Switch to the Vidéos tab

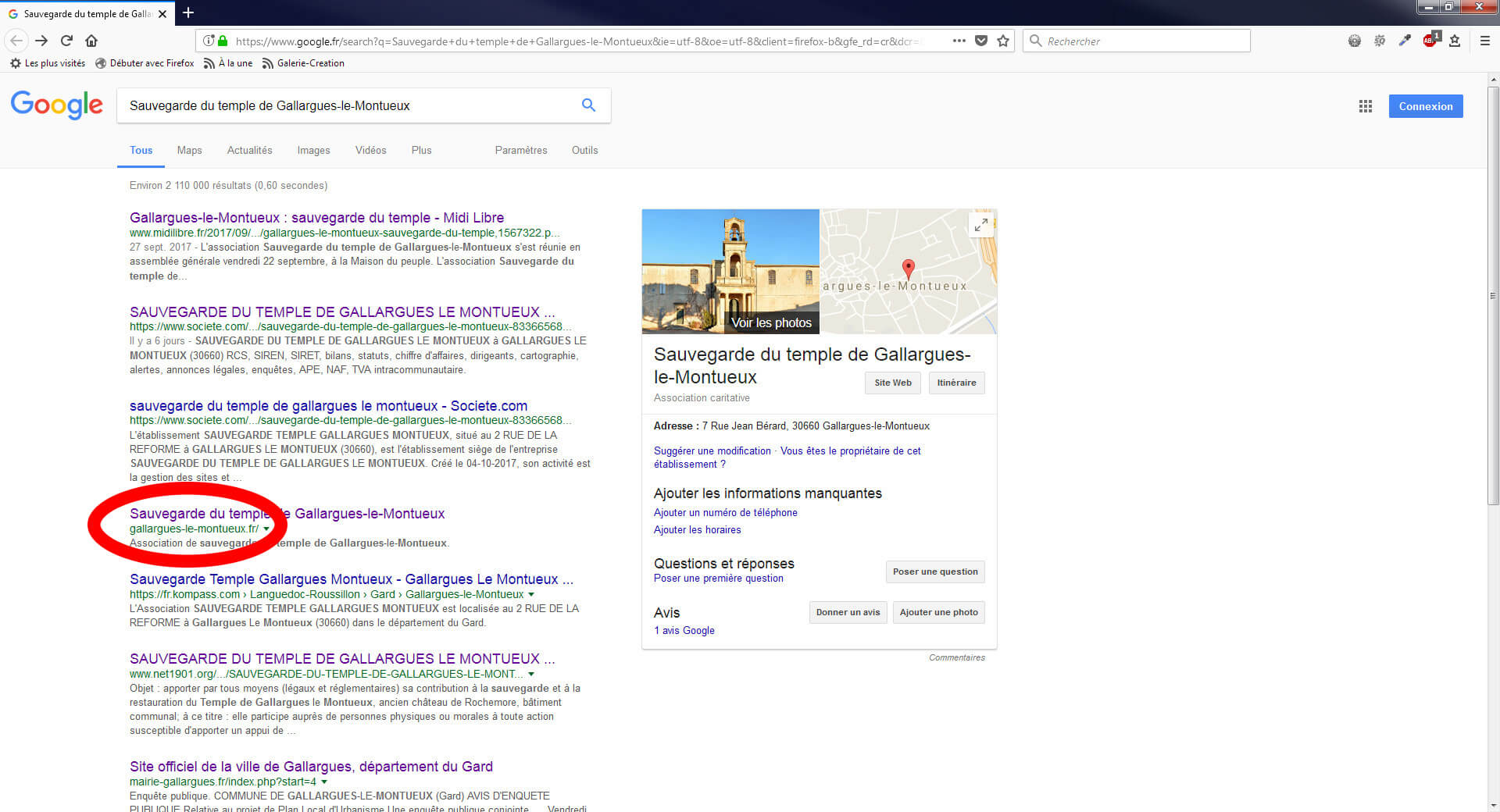tap(370, 150)
